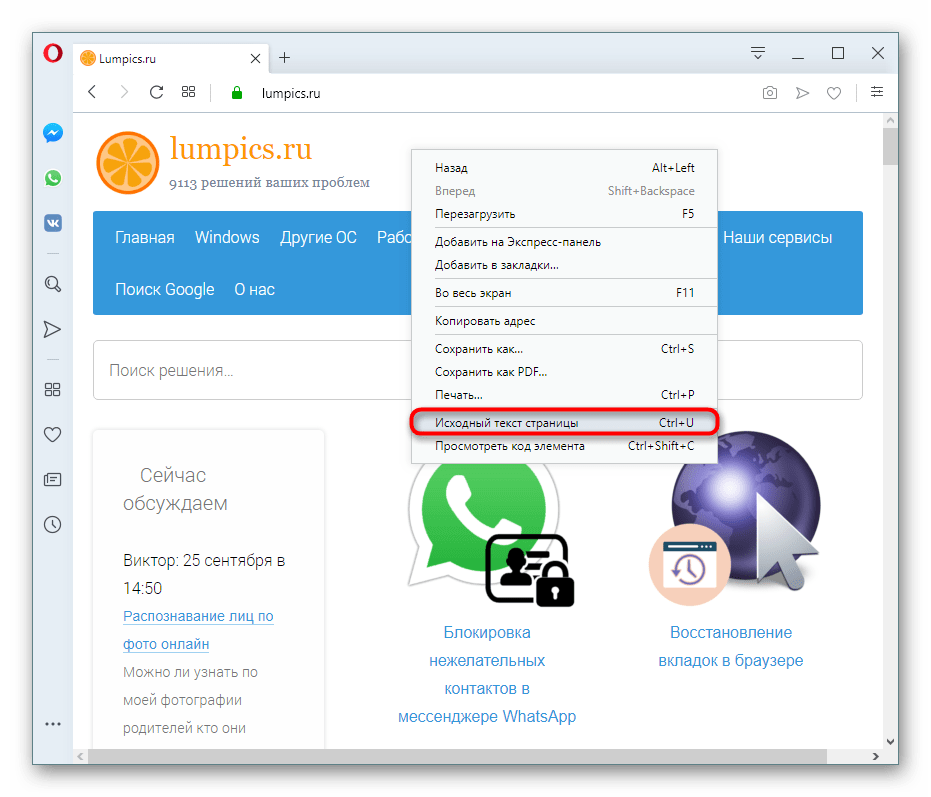Screen dimensions: 931x797
Task: Reload the page with toolbar icon
Action: tap(156, 92)
